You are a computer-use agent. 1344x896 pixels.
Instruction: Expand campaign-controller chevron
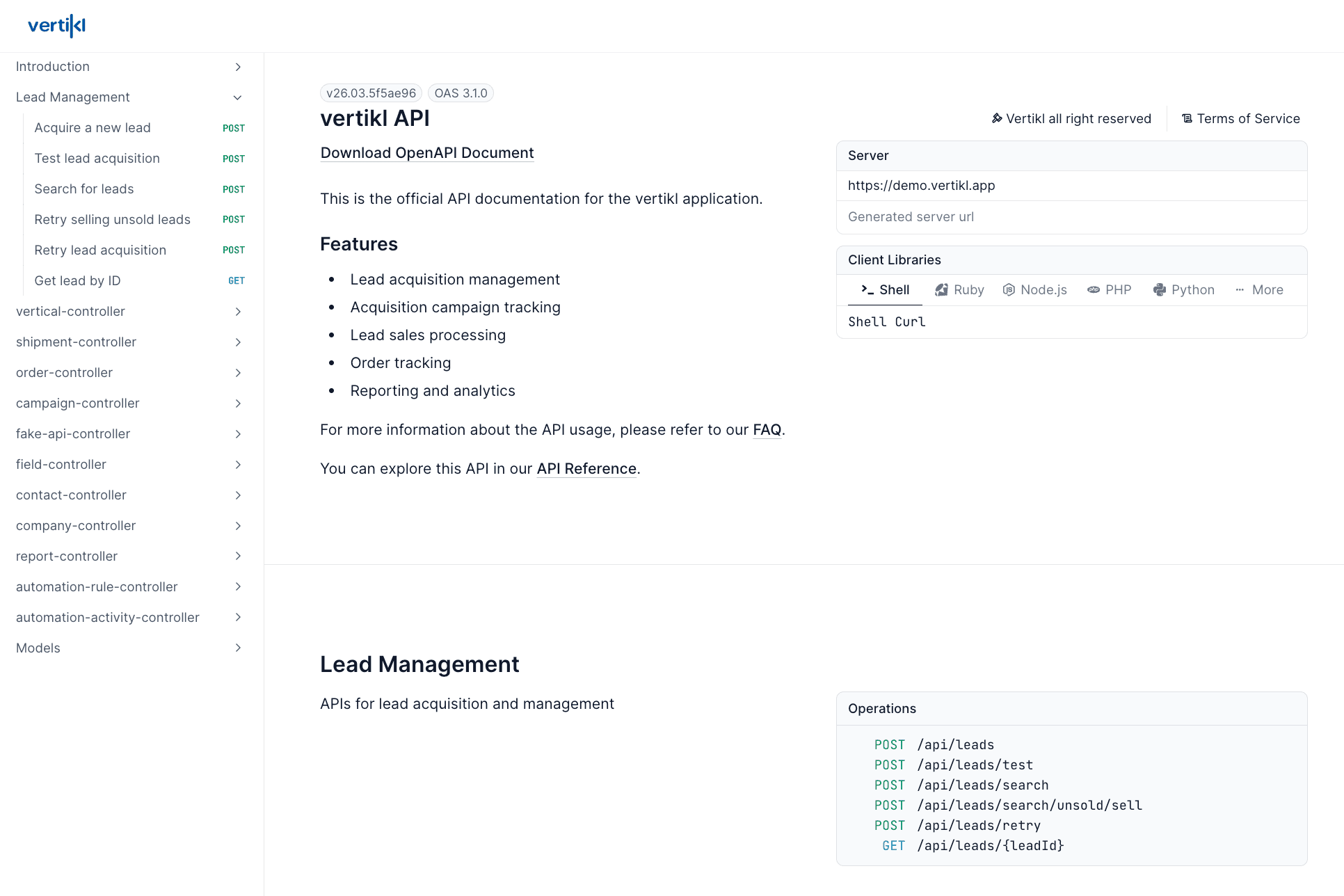click(x=238, y=403)
